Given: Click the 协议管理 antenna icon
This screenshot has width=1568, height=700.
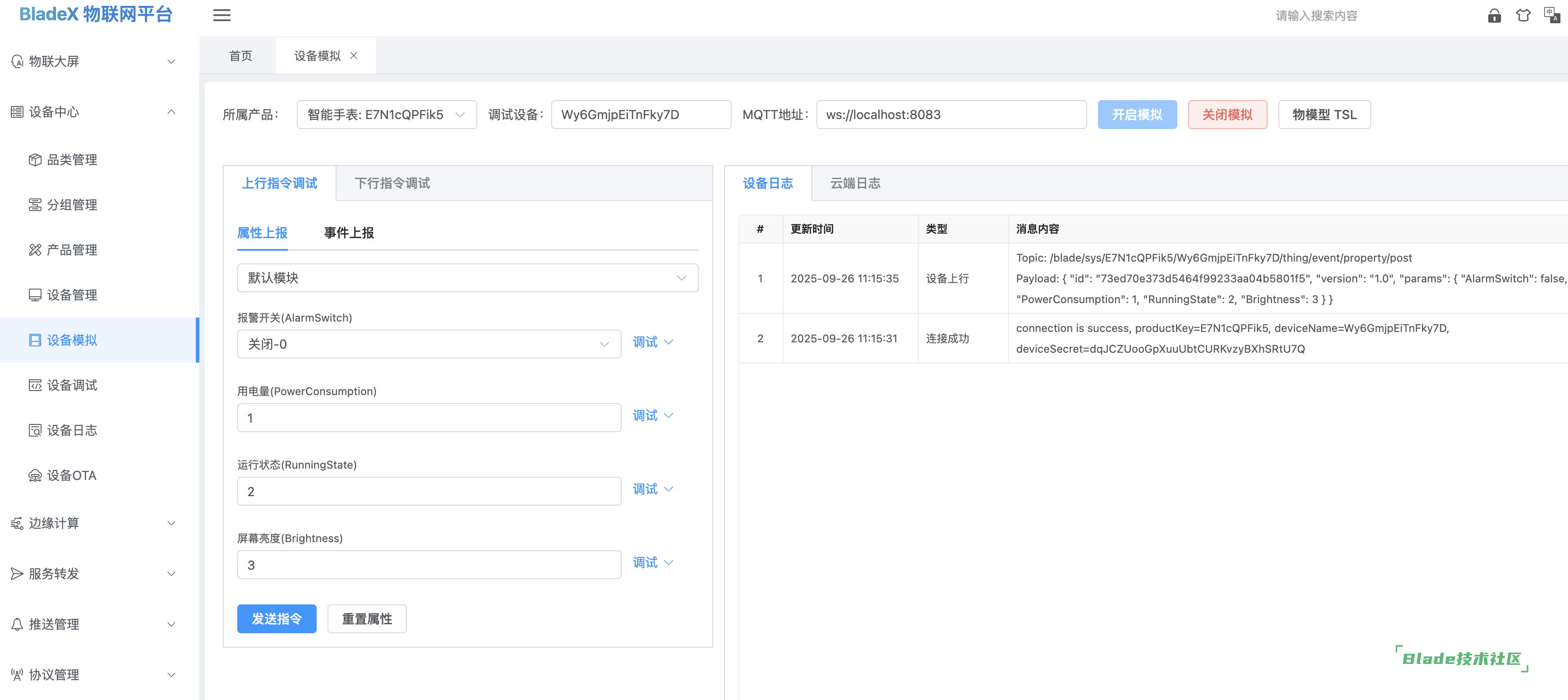Looking at the screenshot, I should (17, 674).
